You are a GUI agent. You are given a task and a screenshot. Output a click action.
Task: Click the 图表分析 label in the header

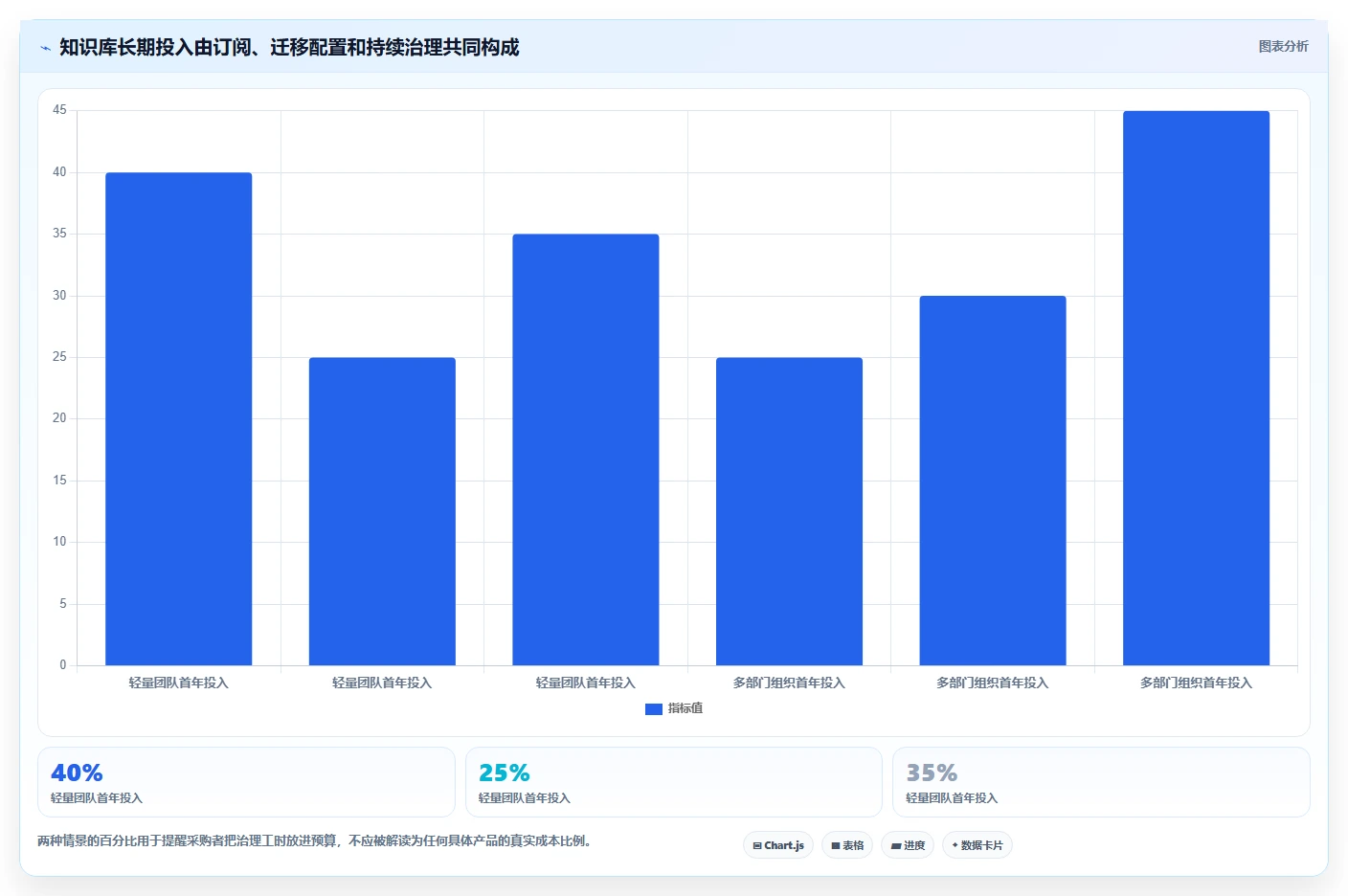click(x=1283, y=46)
